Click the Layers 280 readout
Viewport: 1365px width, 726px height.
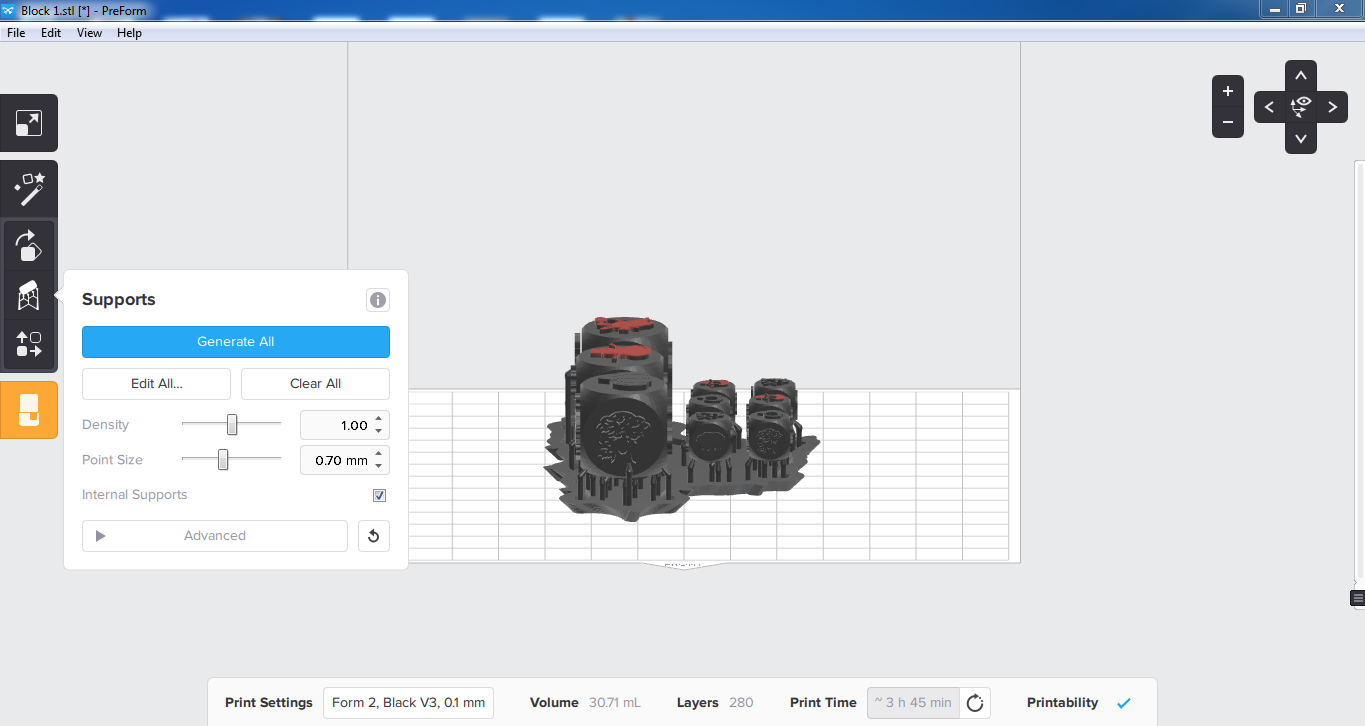[x=715, y=703]
